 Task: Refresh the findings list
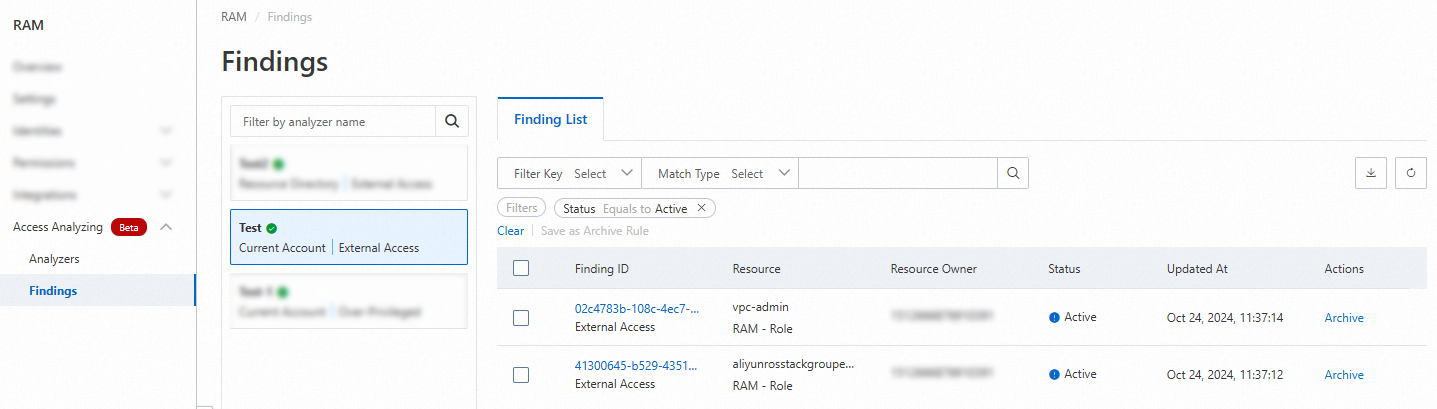pyautogui.click(x=1411, y=173)
